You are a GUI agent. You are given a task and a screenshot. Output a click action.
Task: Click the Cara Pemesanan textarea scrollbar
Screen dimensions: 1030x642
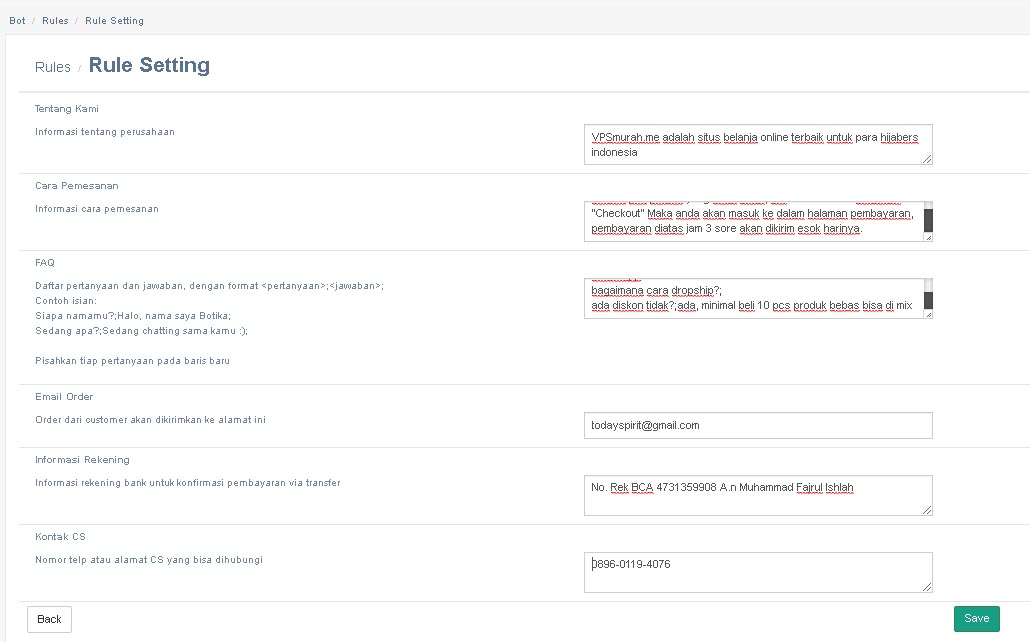pos(928,219)
